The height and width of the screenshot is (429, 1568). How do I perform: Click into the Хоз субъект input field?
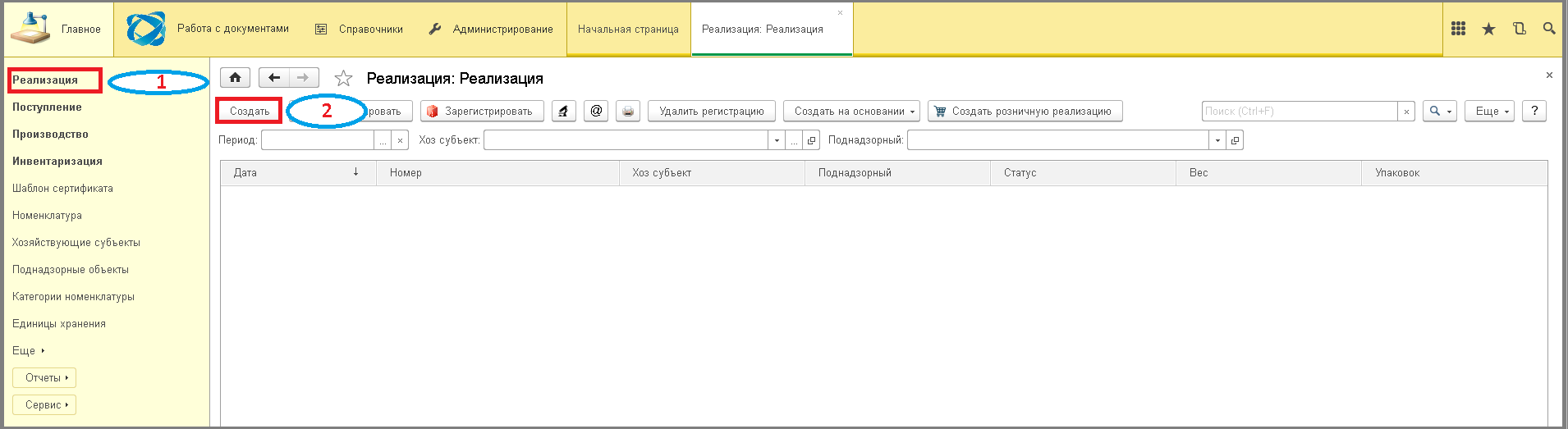click(x=626, y=140)
